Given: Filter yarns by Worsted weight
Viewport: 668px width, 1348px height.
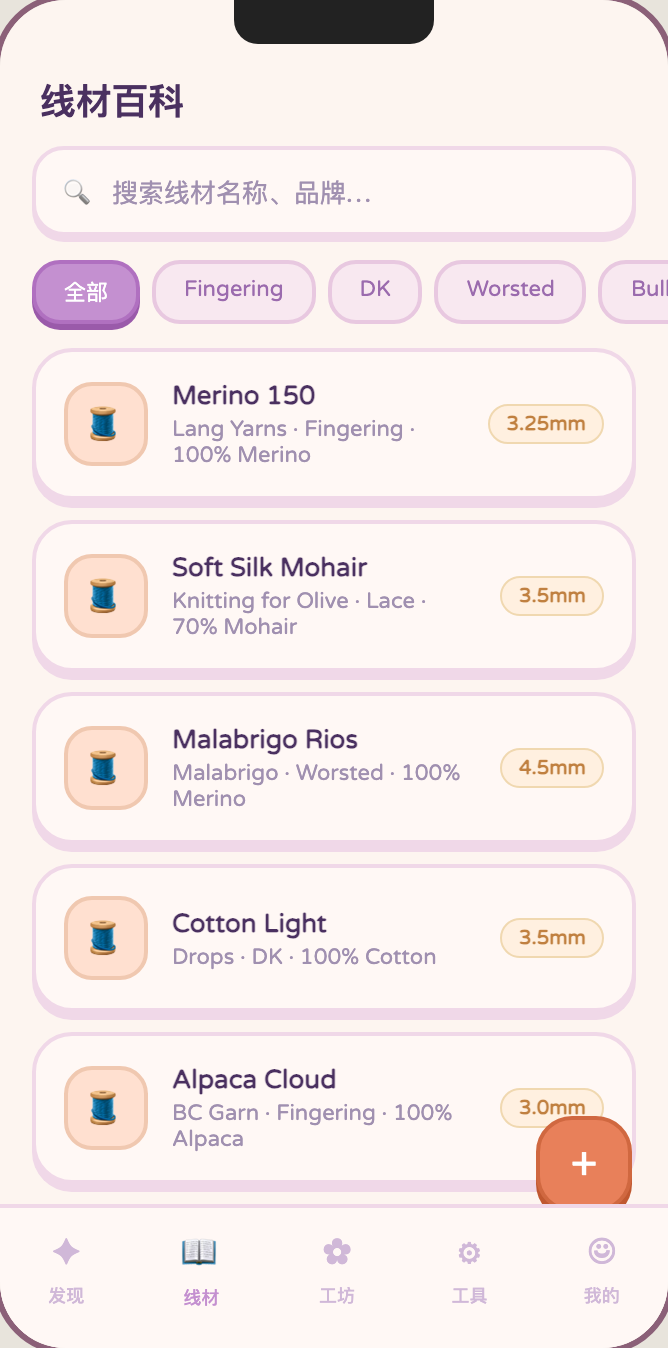Looking at the screenshot, I should point(510,290).
